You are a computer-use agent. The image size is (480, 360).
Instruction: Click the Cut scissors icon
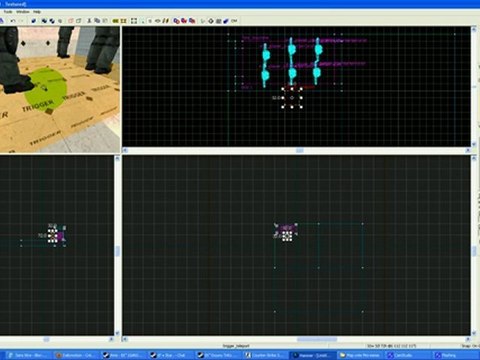click(x=89, y=21)
